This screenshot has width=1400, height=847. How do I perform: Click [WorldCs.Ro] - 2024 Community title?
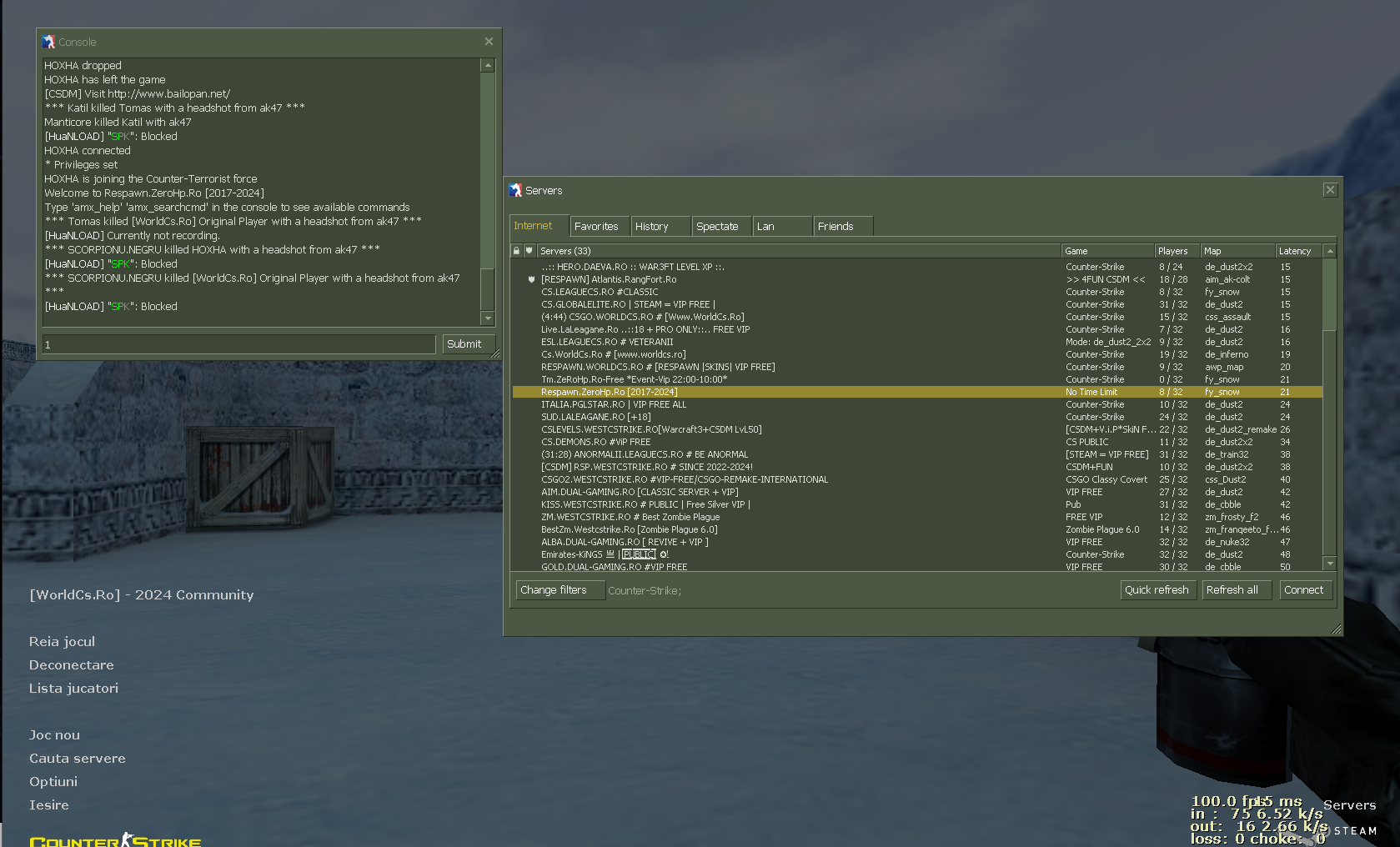[x=142, y=594]
